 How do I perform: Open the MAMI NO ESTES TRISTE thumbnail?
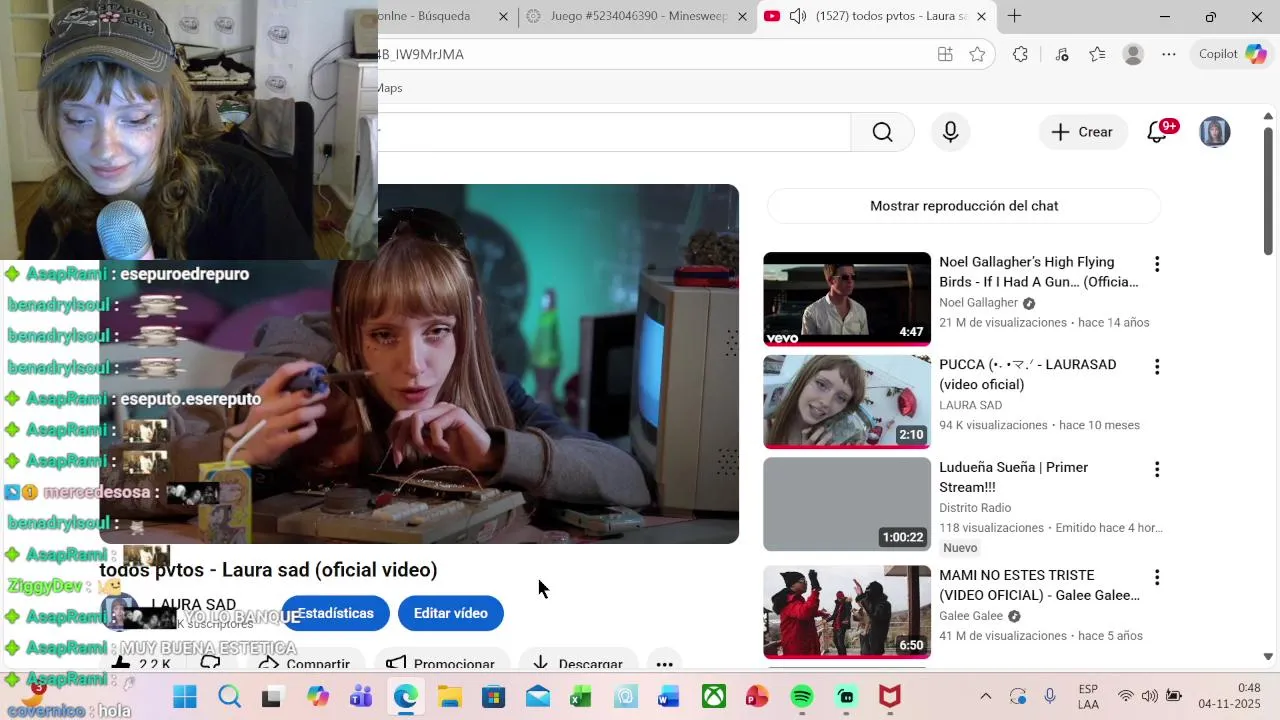click(x=847, y=612)
